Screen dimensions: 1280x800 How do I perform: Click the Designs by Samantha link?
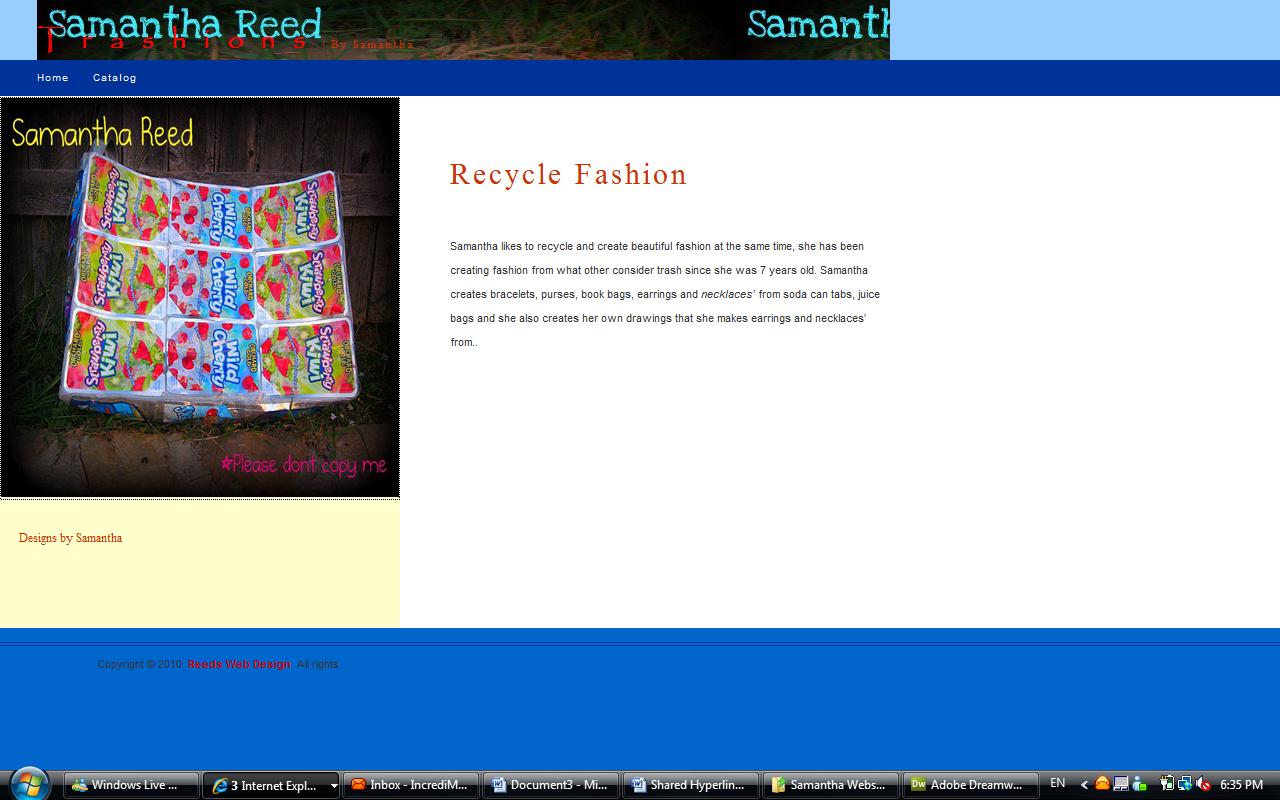[70, 538]
